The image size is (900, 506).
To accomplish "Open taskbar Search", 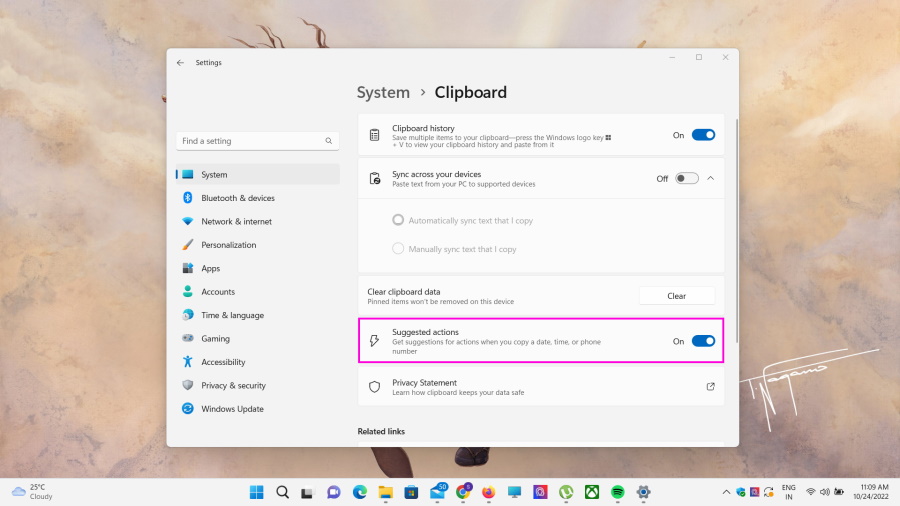I will click(282, 492).
